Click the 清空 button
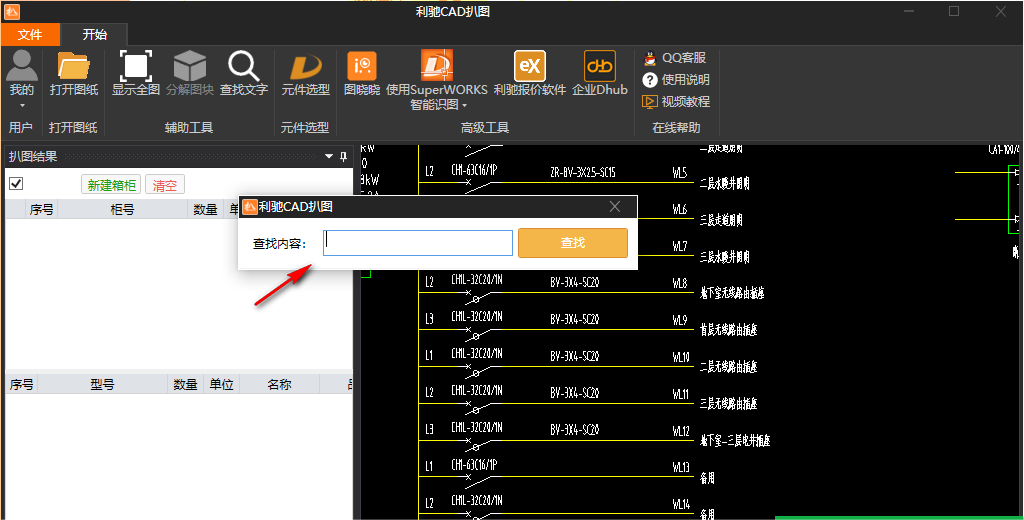This screenshot has height=520, width=1024. tap(165, 185)
